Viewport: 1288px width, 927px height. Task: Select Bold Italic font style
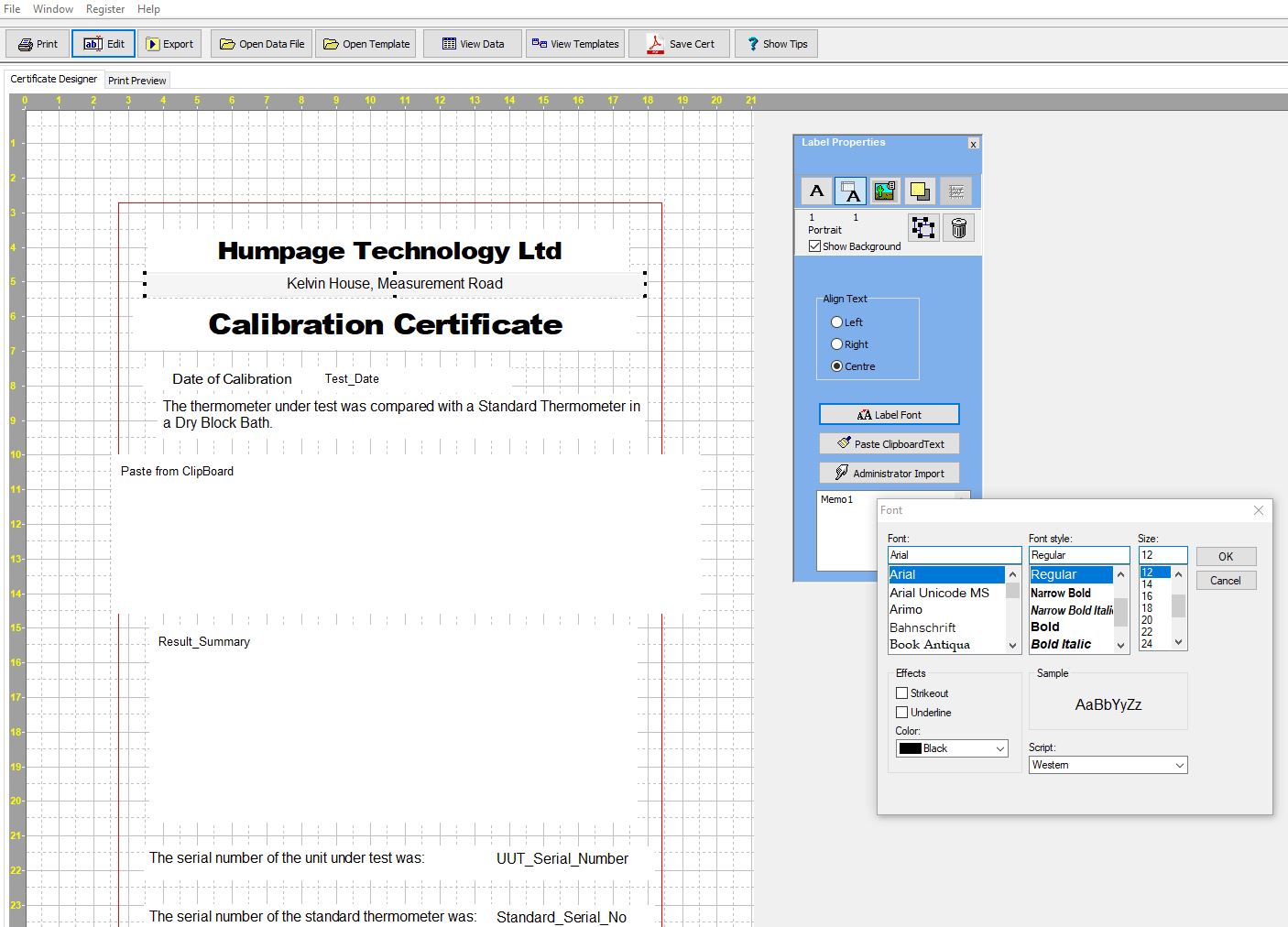(x=1071, y=644)
